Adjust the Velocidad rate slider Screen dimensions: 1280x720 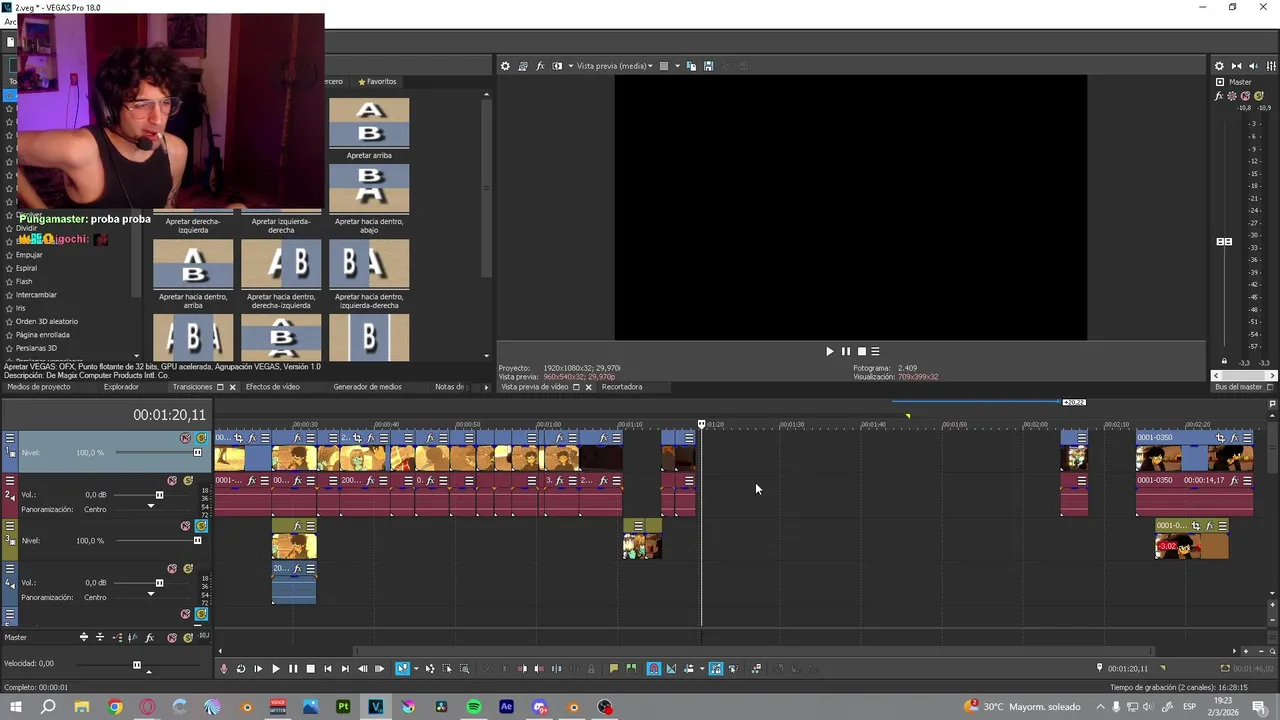click(x=137, y=664)
